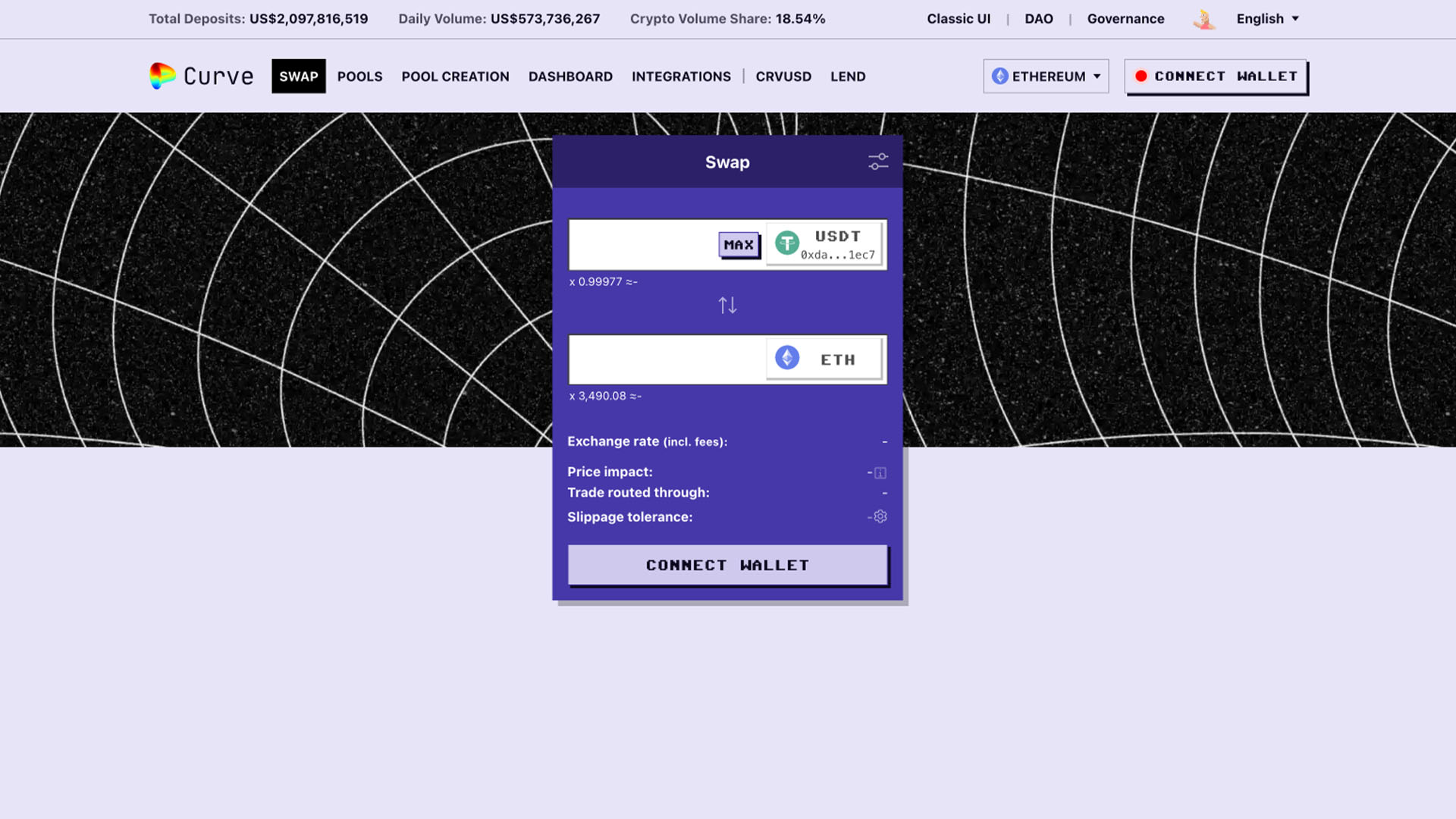
Task: Open swap settings sliders icon
Action: coord(878,162)
